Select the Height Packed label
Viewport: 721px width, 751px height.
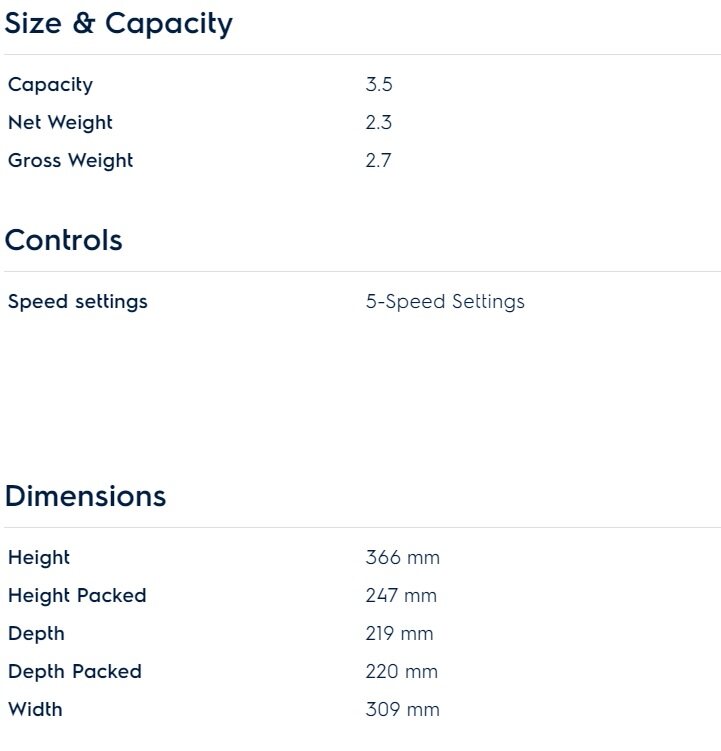pyautogui.click(x=77, y=596)
